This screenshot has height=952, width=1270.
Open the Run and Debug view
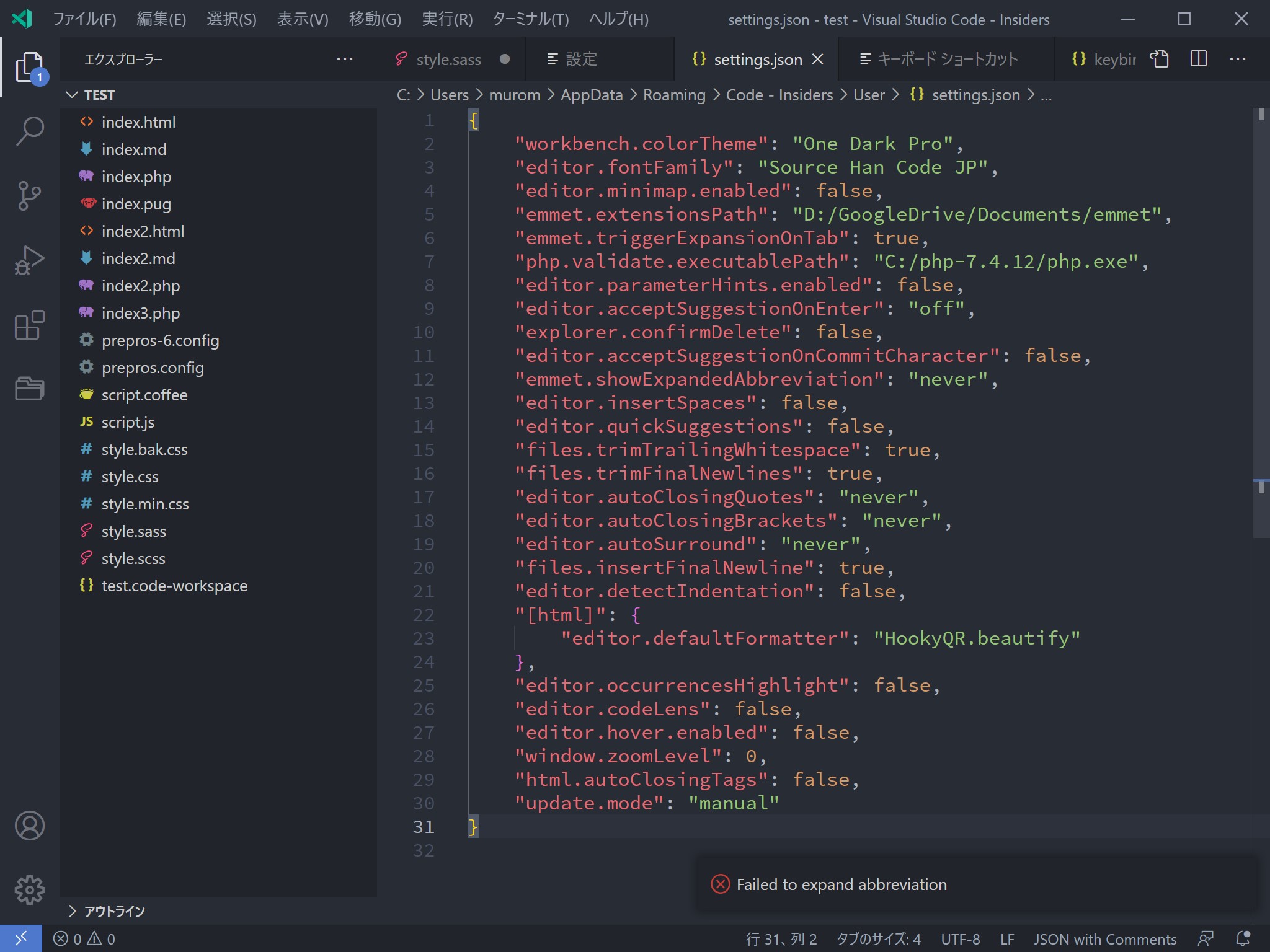29,260
